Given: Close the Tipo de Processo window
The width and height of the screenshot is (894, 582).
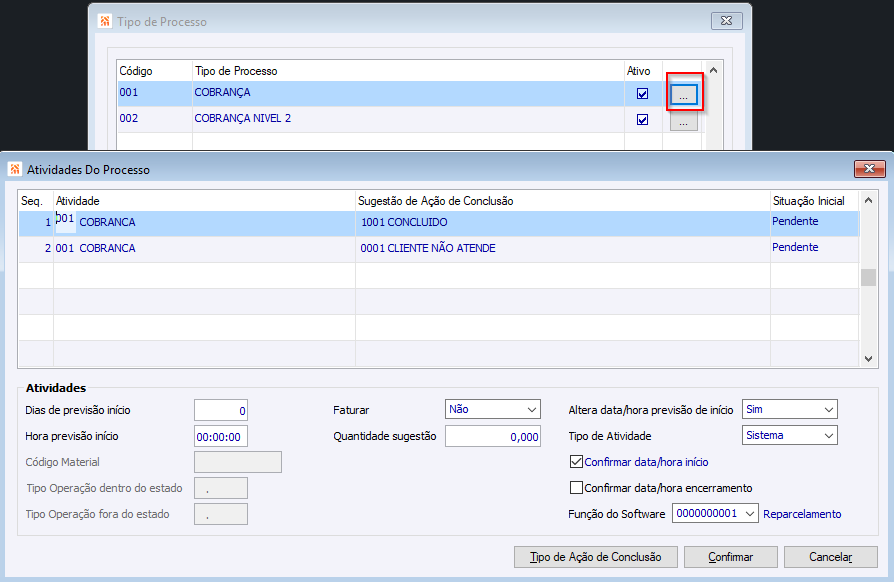Looking at the screenshot, I should click(x=726, y=21).
